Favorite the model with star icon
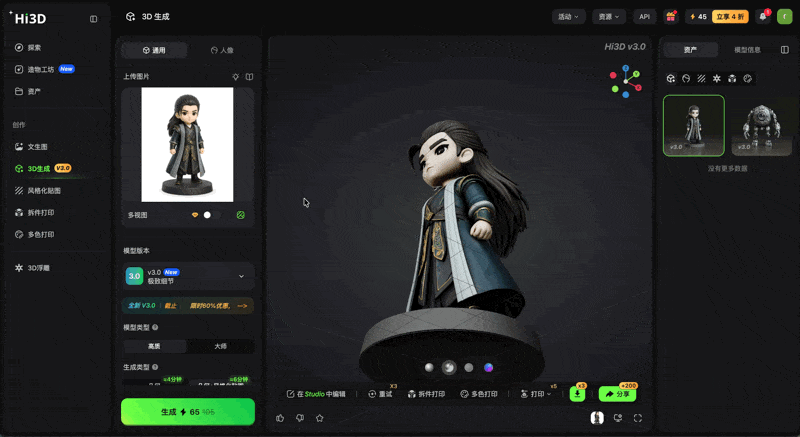The height and width of the screenshot is (437, 800). [319, 418]
